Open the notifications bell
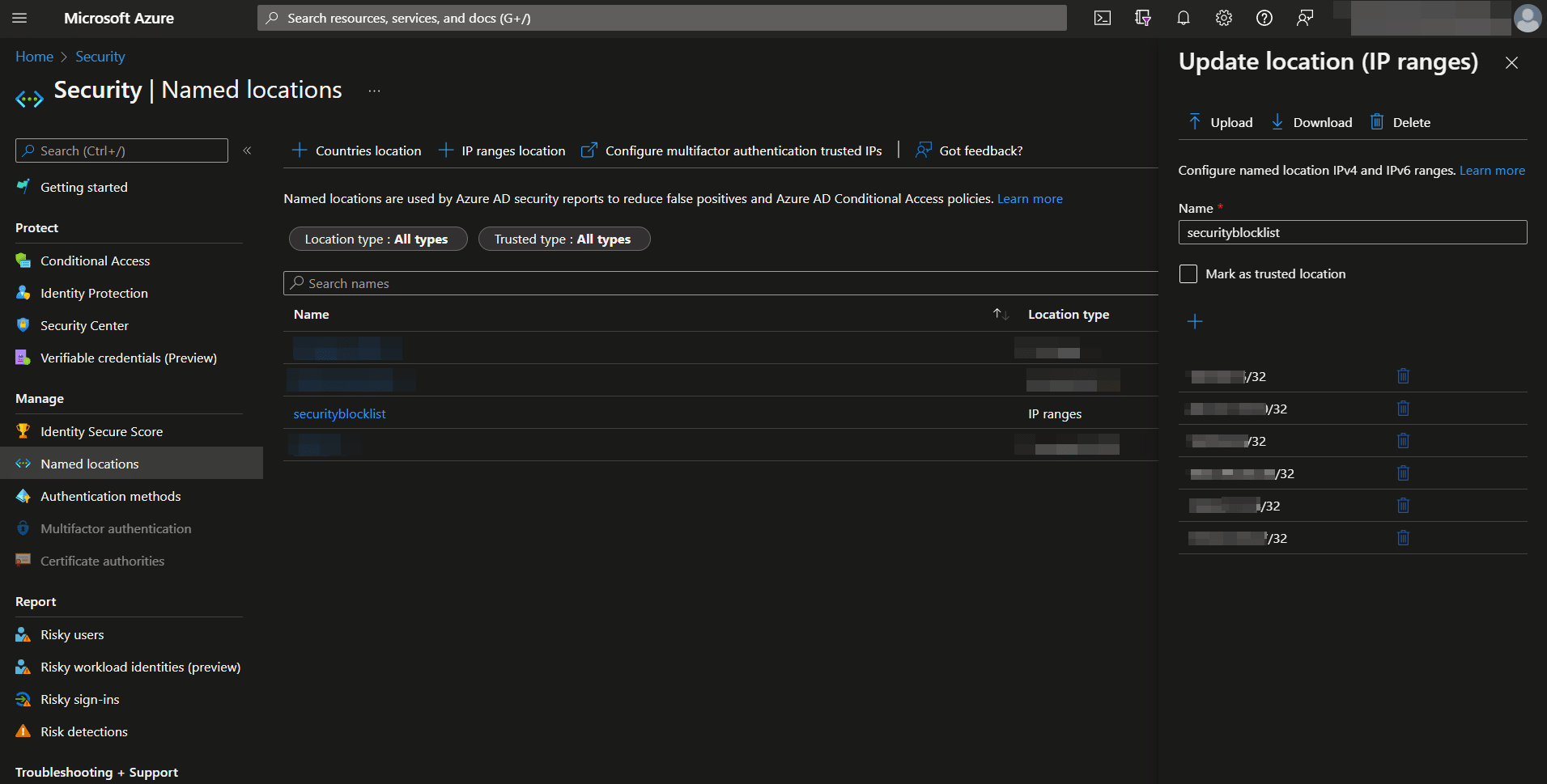1547x784 pixels. coord(1183,18)
